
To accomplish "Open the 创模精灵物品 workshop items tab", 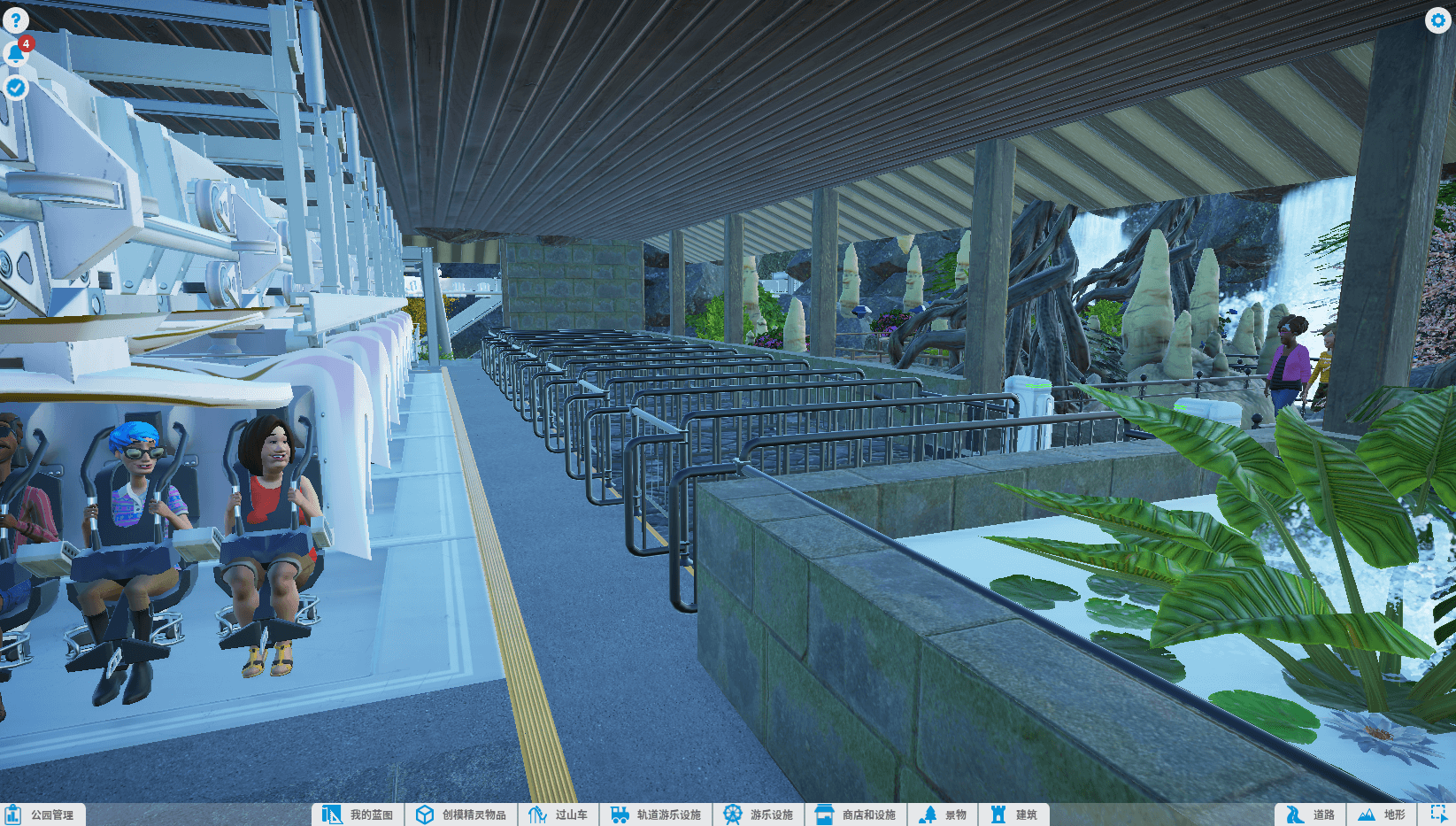I will (x=461, y=814).
